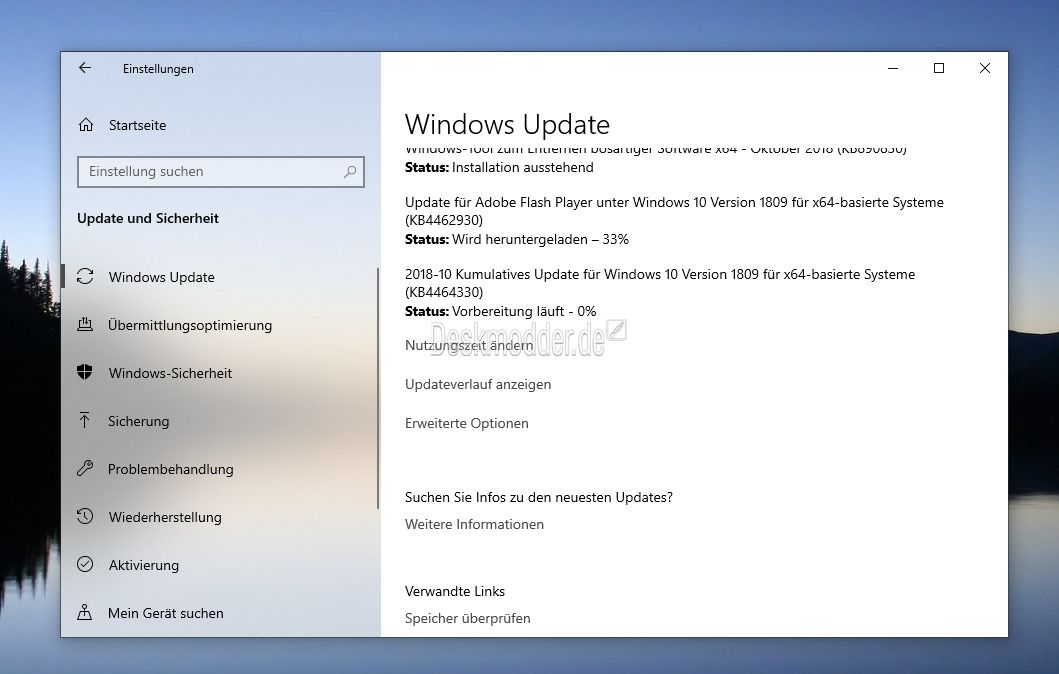Screen dimensions: 1059x674
Task: Click the Windows Update page heading
Action: click(x=507, y=124)
